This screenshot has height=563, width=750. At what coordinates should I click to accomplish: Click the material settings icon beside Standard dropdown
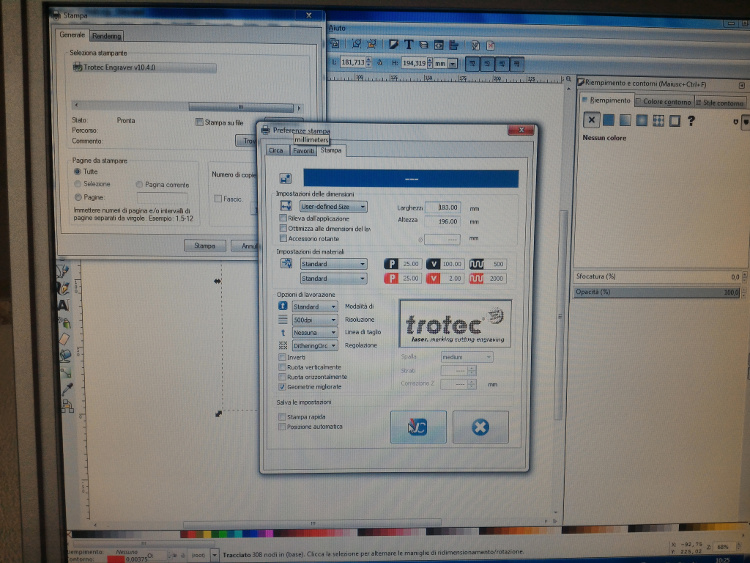(286, 263)
